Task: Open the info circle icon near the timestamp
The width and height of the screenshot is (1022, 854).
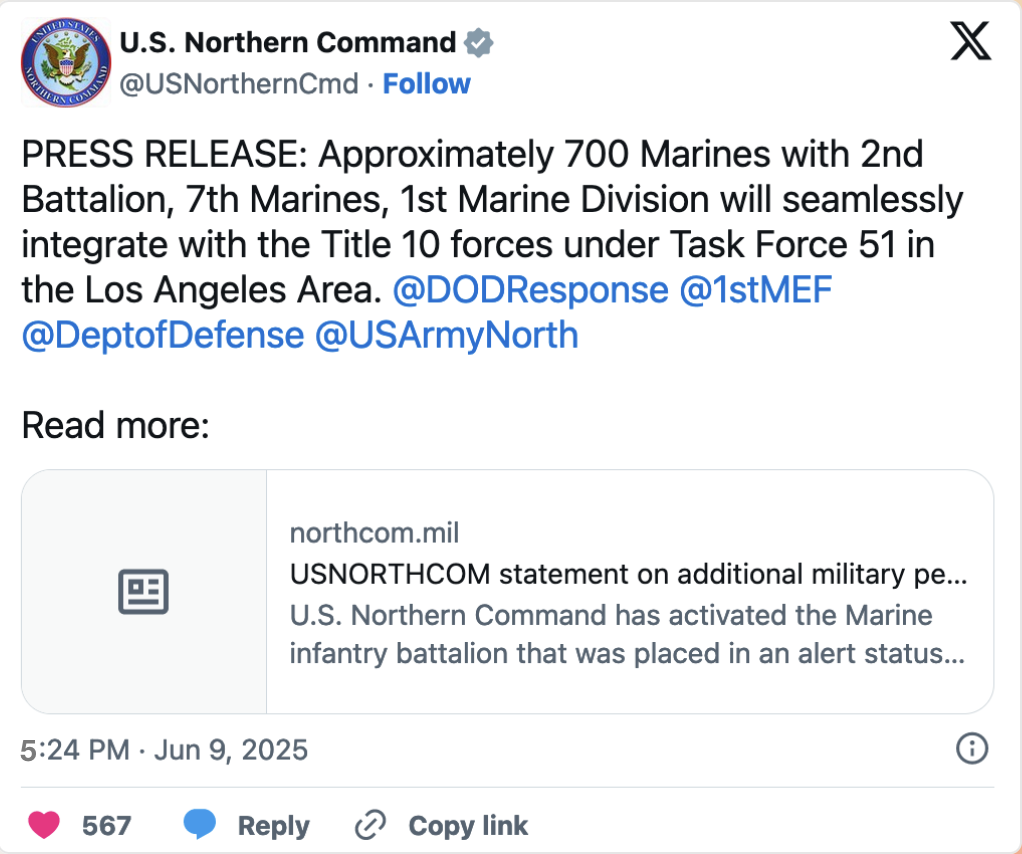Action: 972,748
